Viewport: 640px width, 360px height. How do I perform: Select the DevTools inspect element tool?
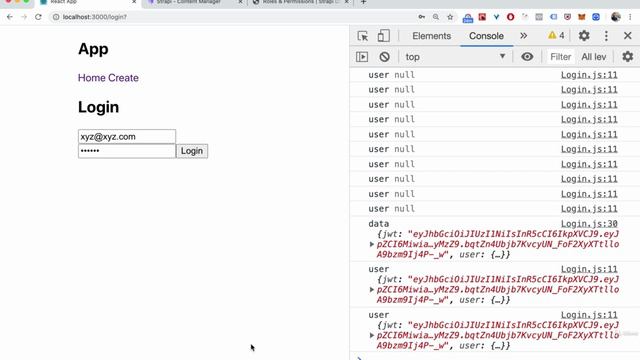coord(362,36)
